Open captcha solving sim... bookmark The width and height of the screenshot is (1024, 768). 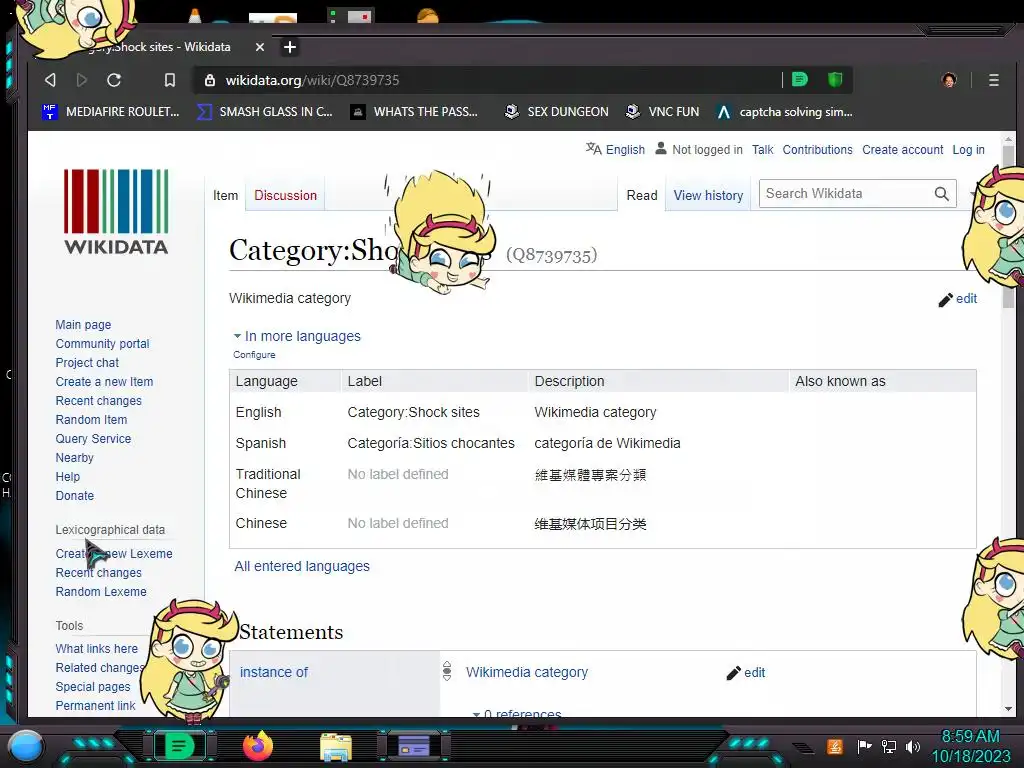784,112
